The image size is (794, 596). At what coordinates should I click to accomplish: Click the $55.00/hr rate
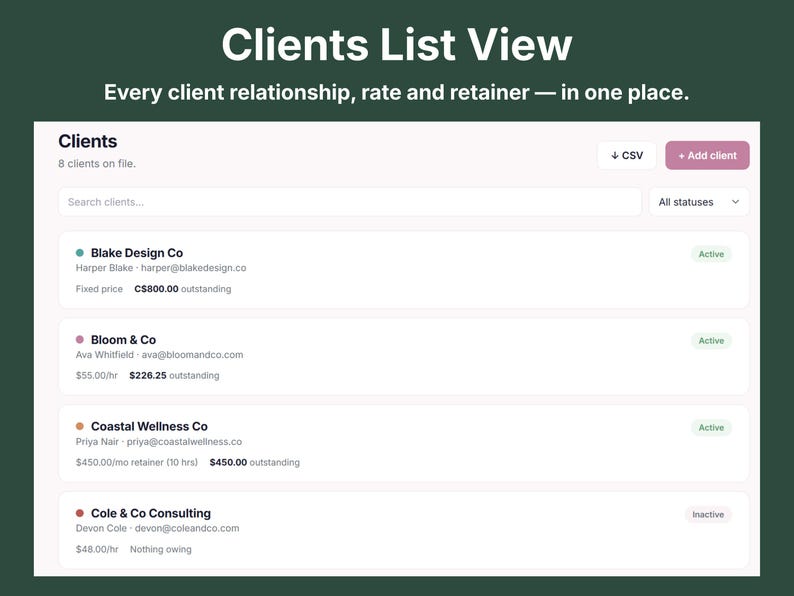[x=96, y=375]
